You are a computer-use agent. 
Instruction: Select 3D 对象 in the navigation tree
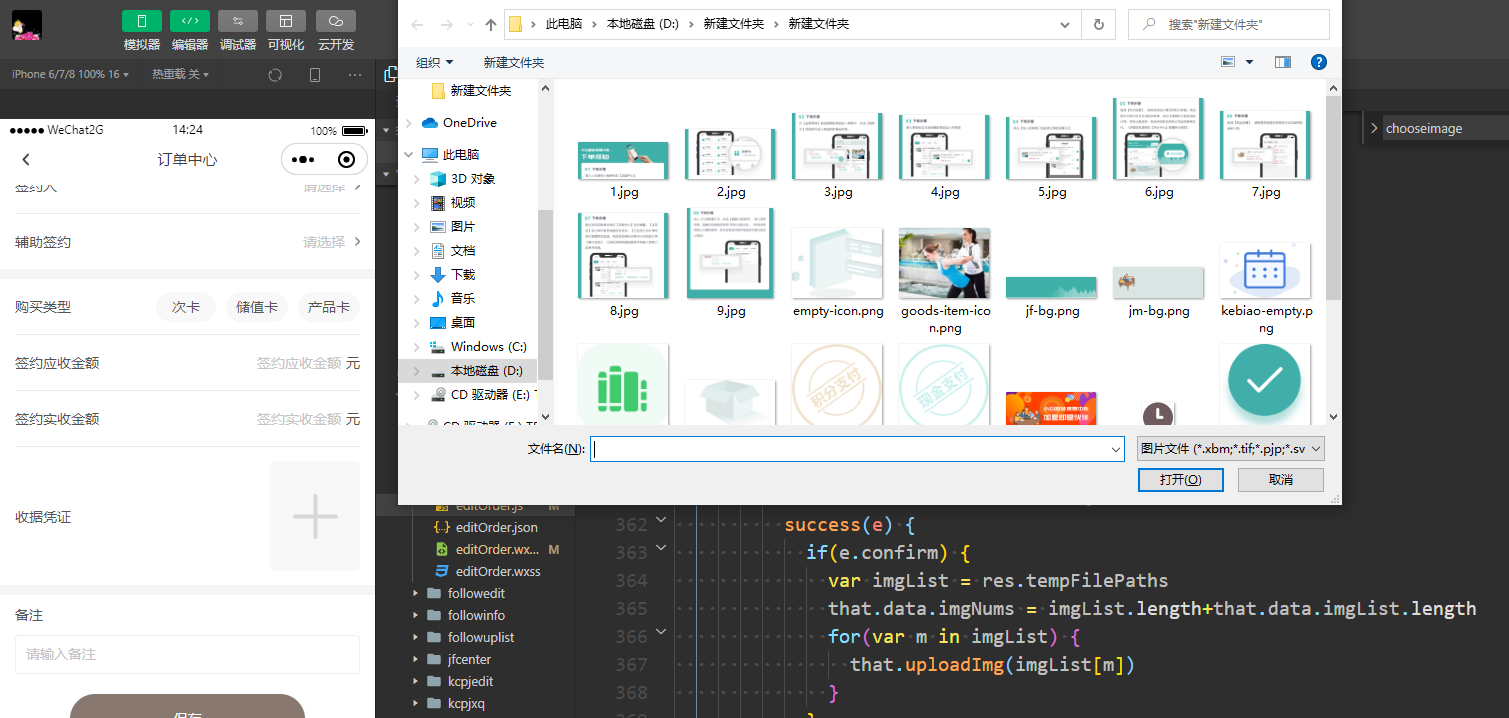(472, 178)
